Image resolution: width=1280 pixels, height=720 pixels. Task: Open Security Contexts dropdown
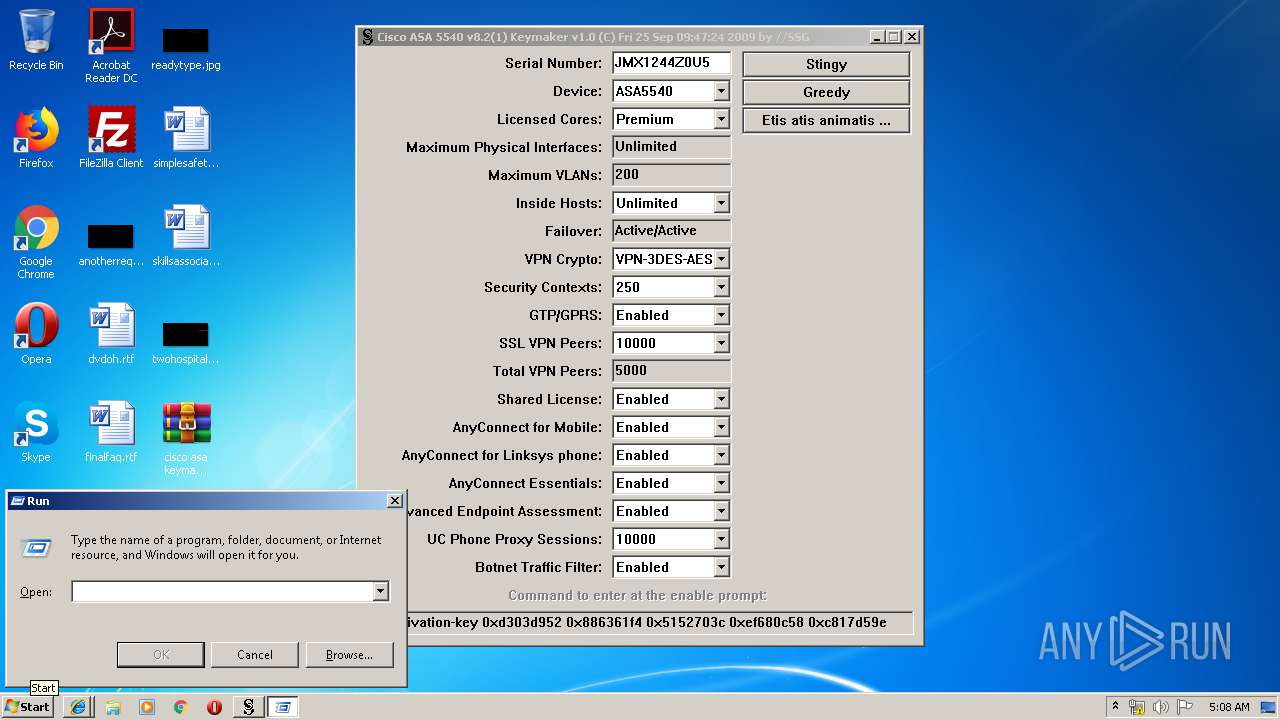tap(721, 287)
